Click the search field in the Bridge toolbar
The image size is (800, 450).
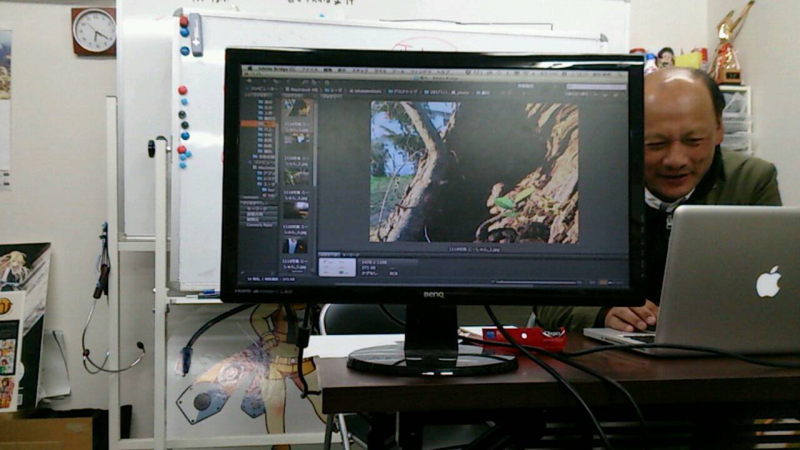pos(596,87)
